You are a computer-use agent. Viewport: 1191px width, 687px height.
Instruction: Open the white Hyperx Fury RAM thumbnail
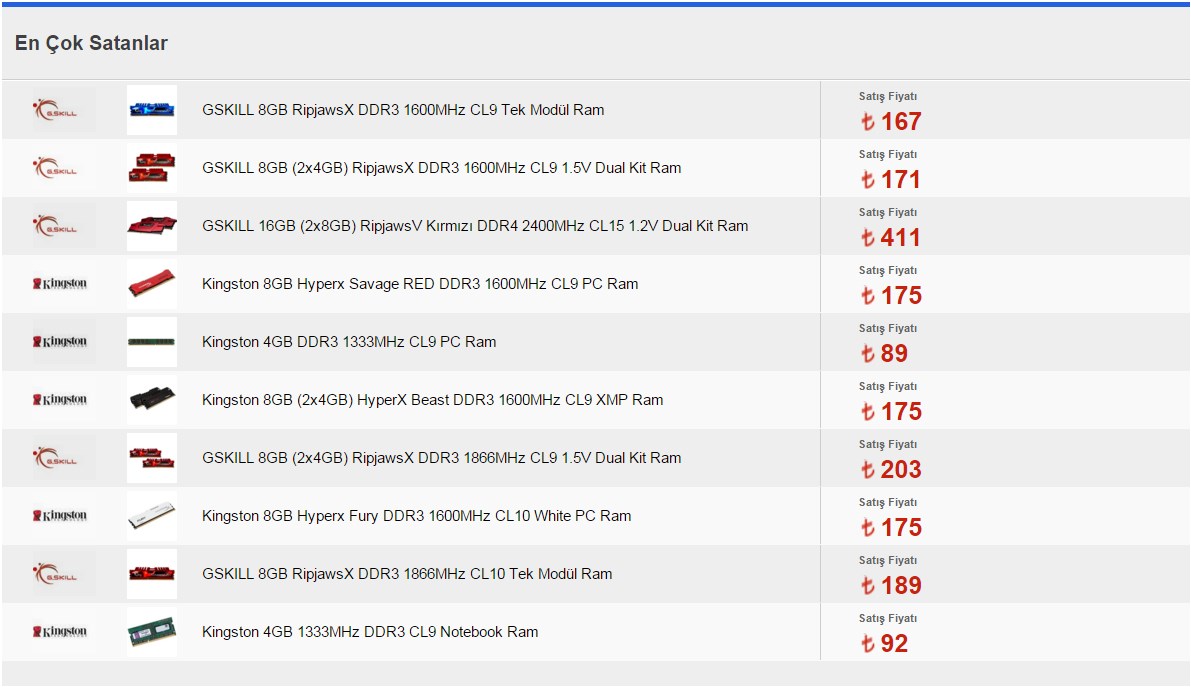tap(152, 516)
